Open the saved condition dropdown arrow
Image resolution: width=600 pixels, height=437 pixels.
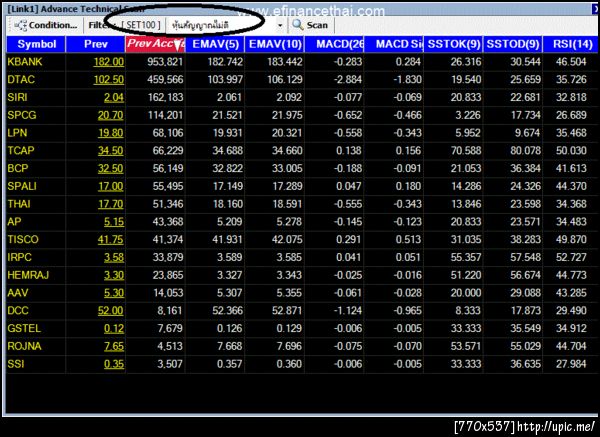[280, 25]
